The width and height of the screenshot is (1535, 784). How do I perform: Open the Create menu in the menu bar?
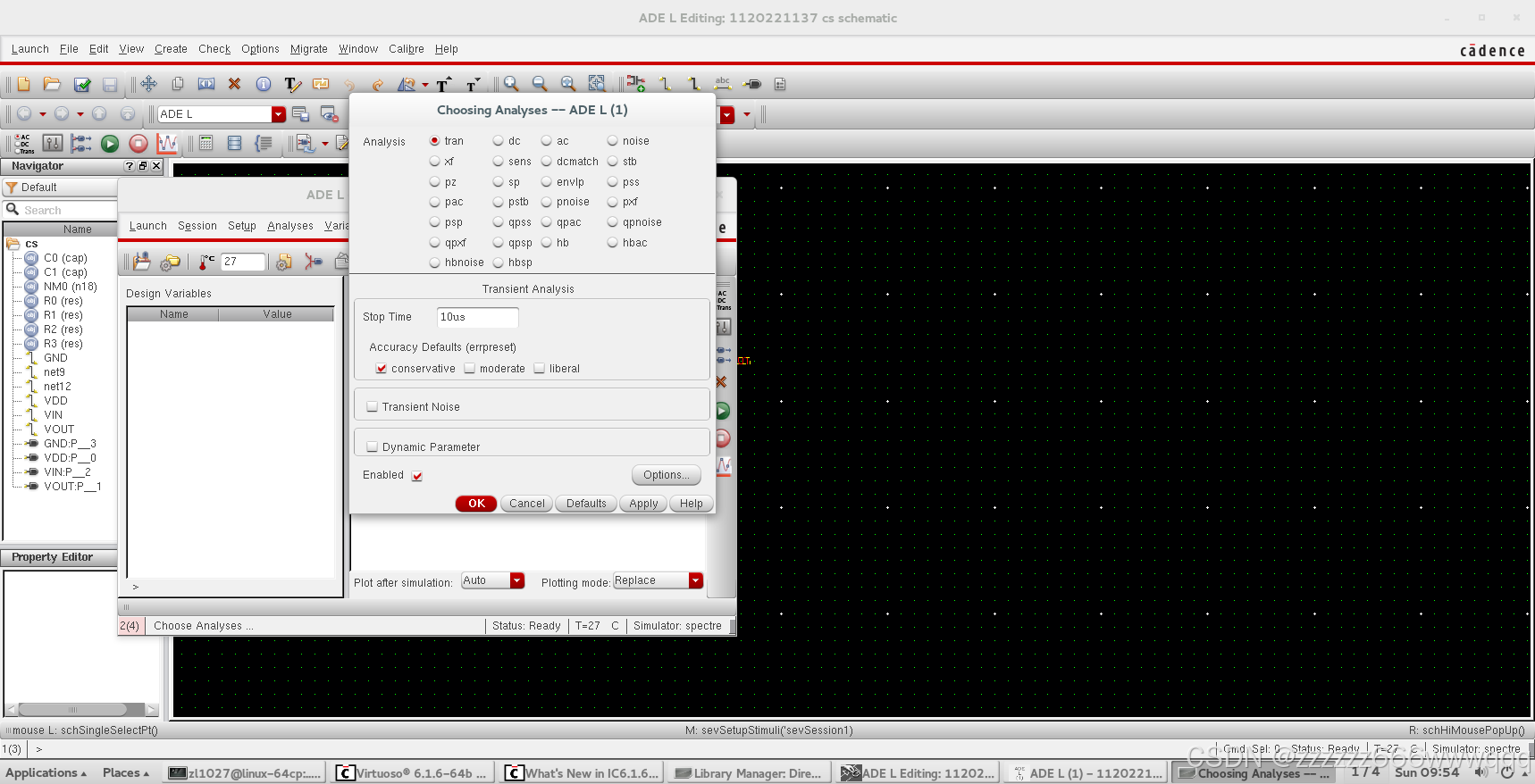171,49
